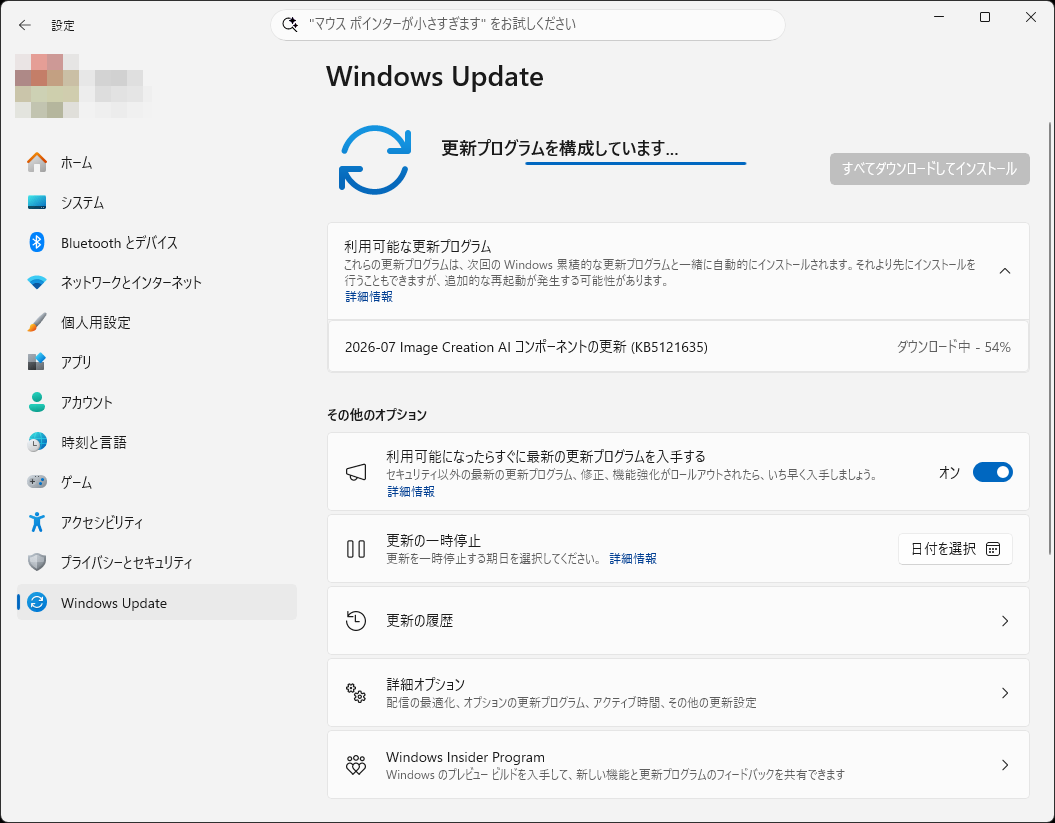Image resolution: width=1055 pixels, height=823 pixels.
Task: Click the ホーム house icon
Action: (37, 162)
